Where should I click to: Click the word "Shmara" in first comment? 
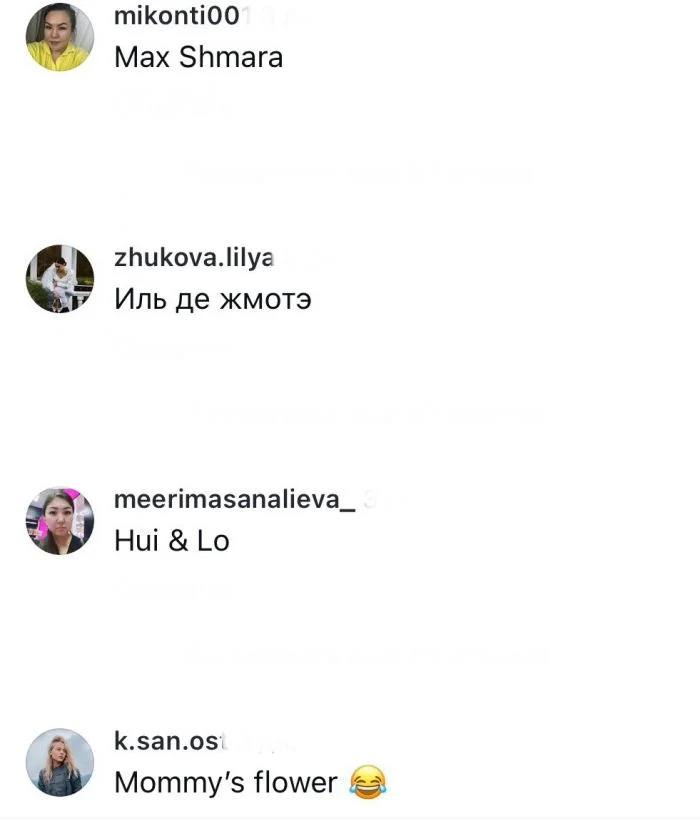pyautogui.click(x=231, y=57)
